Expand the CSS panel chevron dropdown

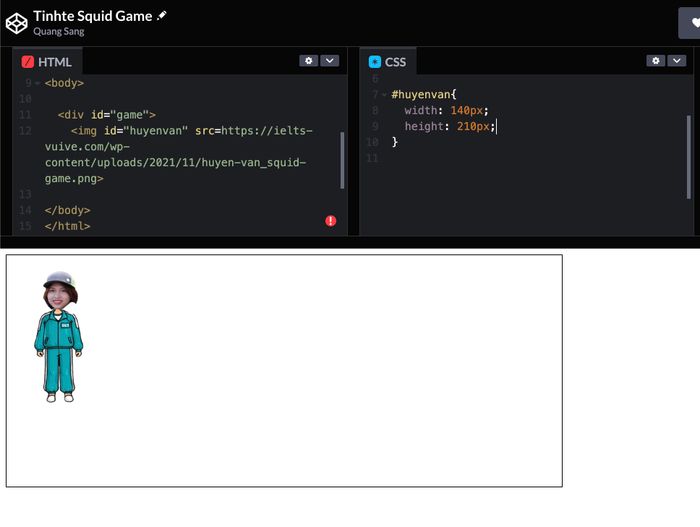pos(676,61)
